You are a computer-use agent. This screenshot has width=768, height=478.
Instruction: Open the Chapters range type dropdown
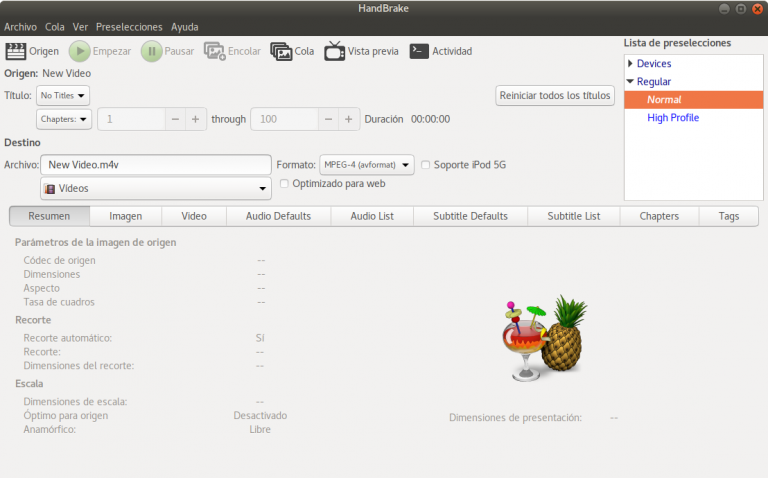click(x=64, y=119)
